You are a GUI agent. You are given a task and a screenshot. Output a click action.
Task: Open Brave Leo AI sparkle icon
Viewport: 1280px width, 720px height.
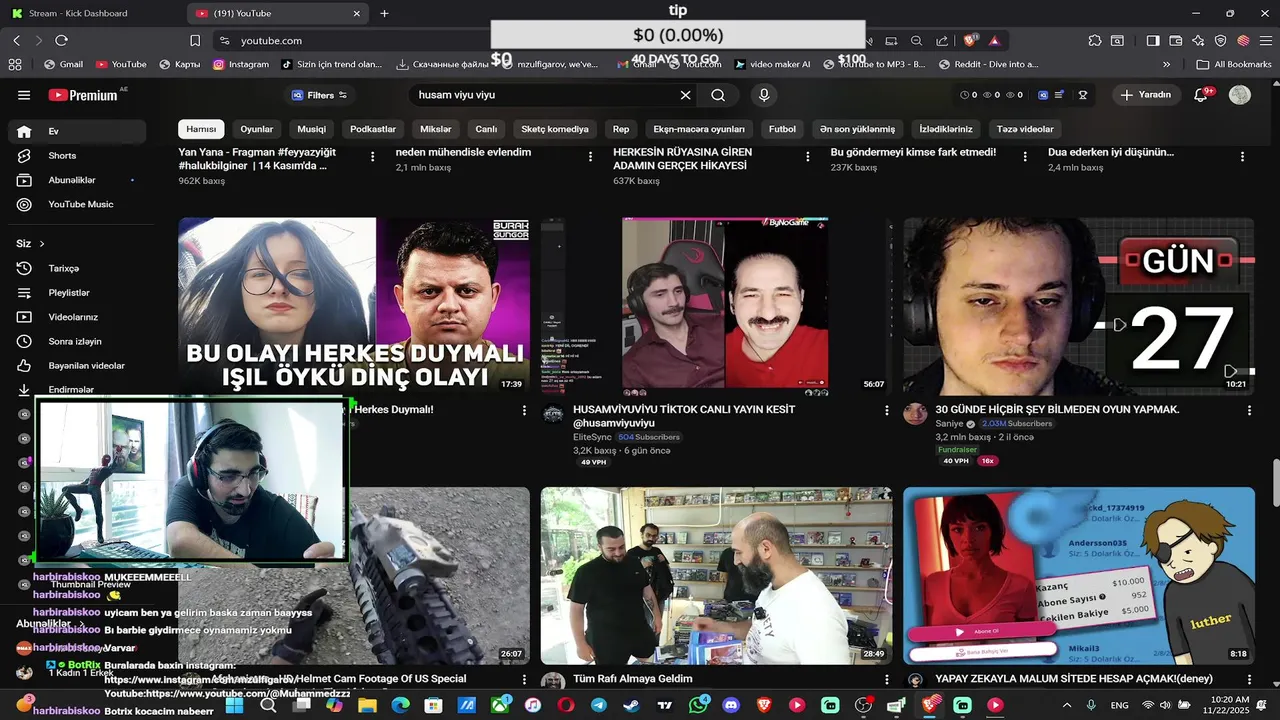1198,40
